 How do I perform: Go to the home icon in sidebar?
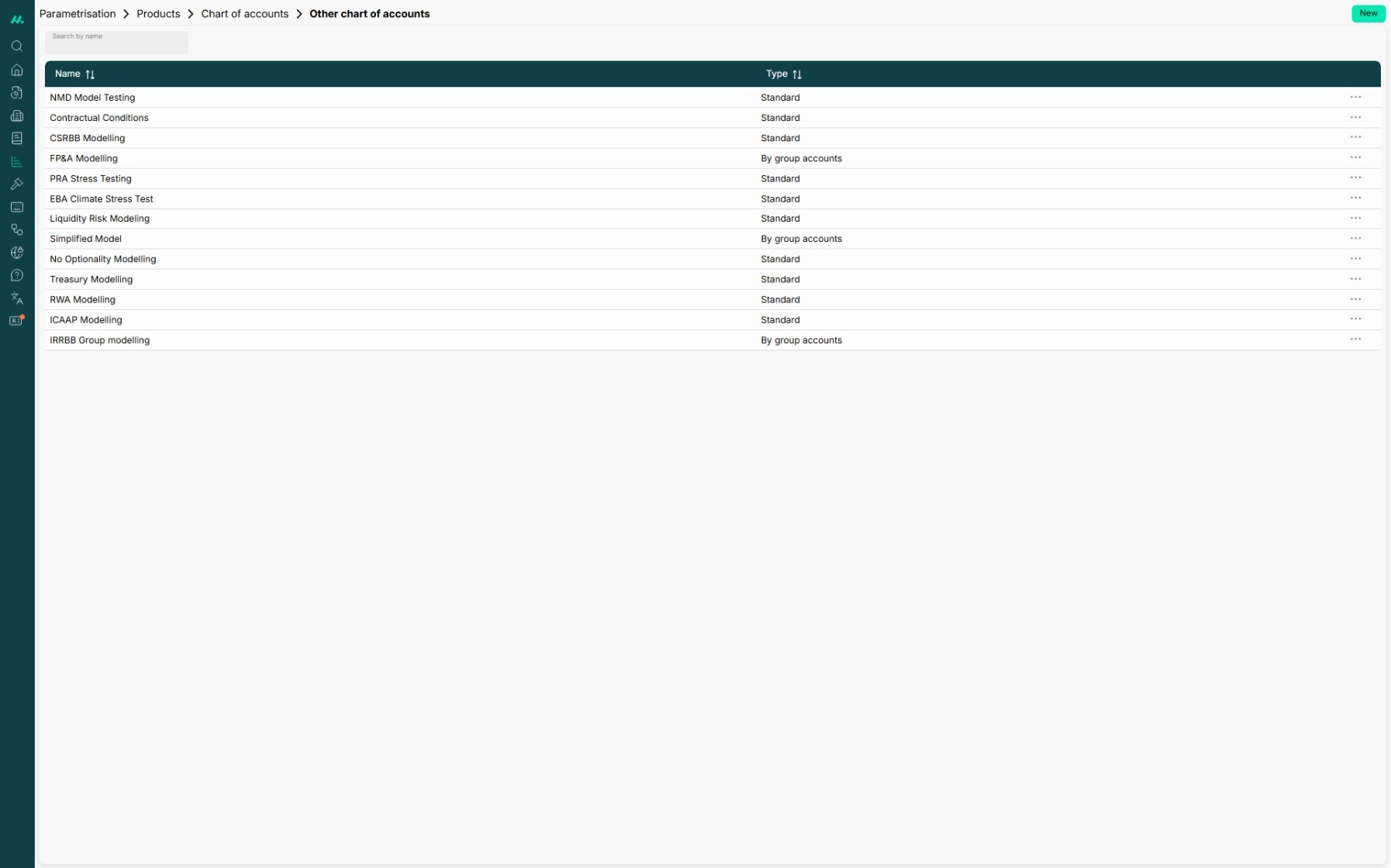[17, 70]
